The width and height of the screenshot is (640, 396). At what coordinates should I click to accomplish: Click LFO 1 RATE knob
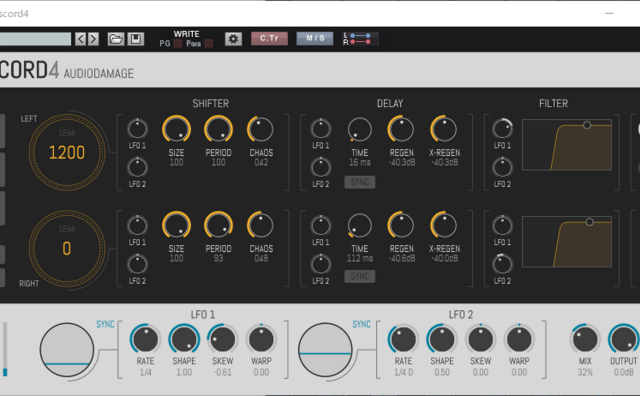coord(145,339)
